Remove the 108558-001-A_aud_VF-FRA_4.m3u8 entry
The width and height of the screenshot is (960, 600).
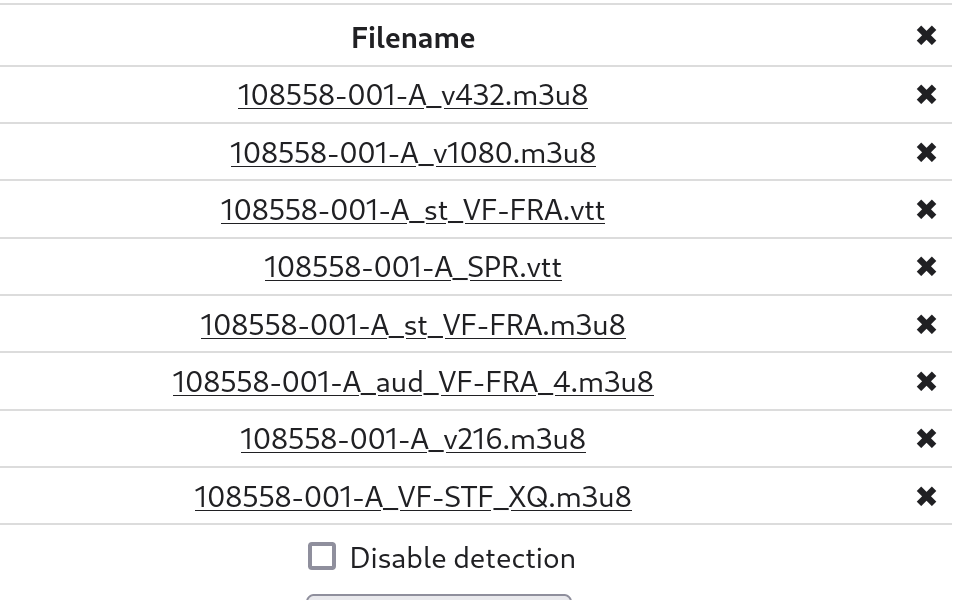click(x=926, y=381)
